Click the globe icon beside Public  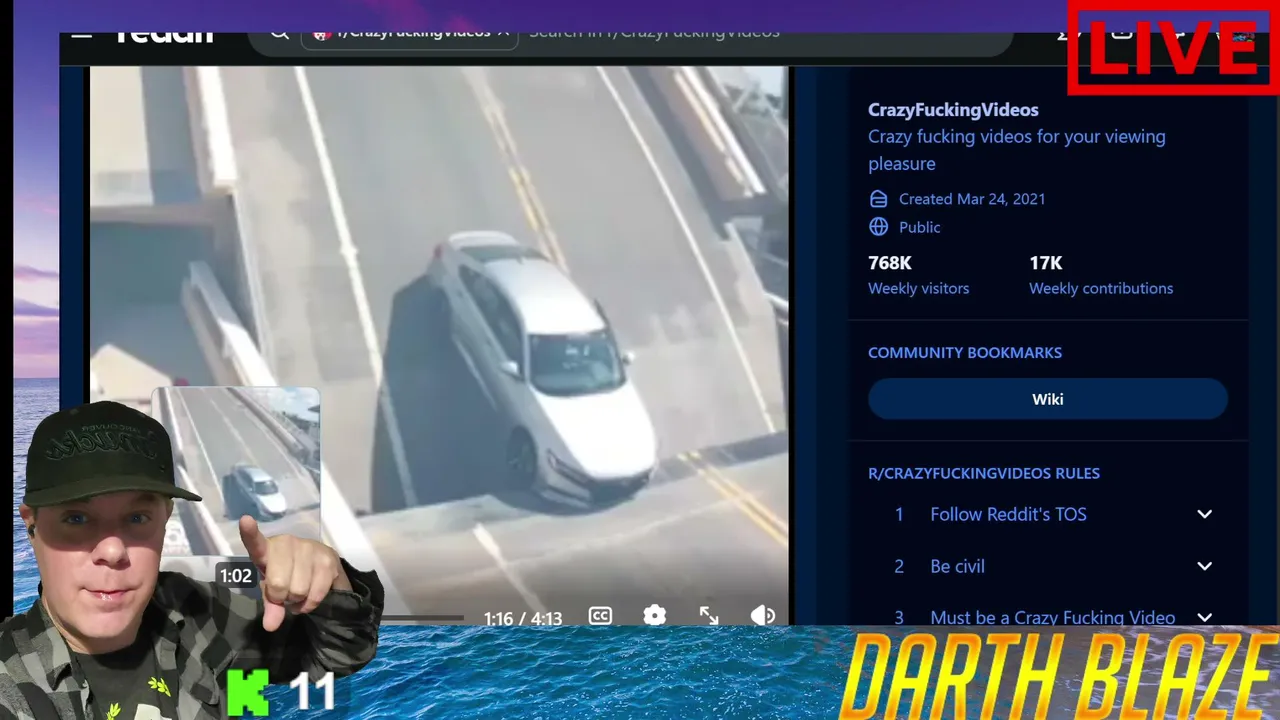(x=878, y=227)
